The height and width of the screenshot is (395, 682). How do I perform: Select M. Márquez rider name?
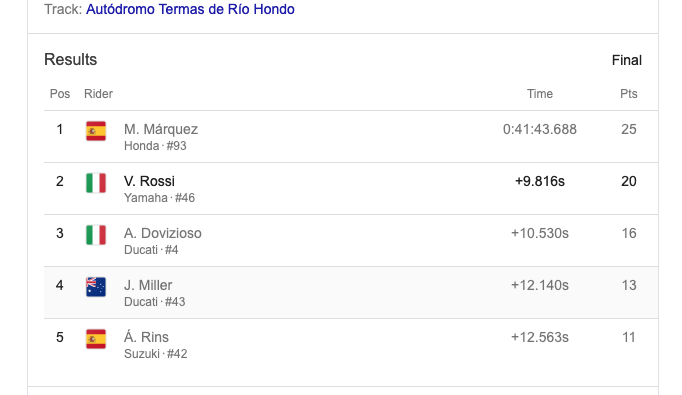click(161, 129)
